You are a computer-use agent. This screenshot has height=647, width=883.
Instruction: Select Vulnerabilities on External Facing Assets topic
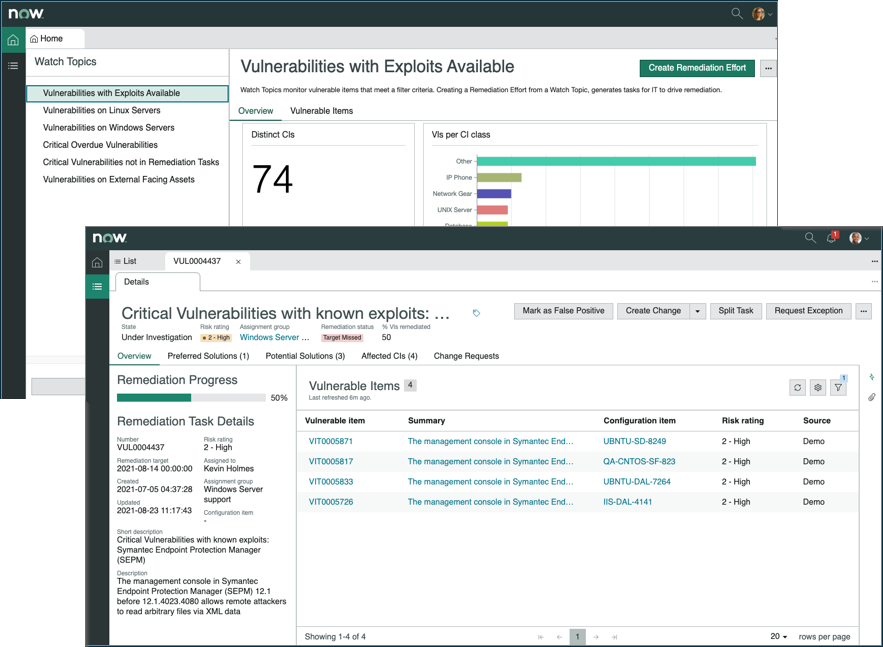click(x=119, y=180)
